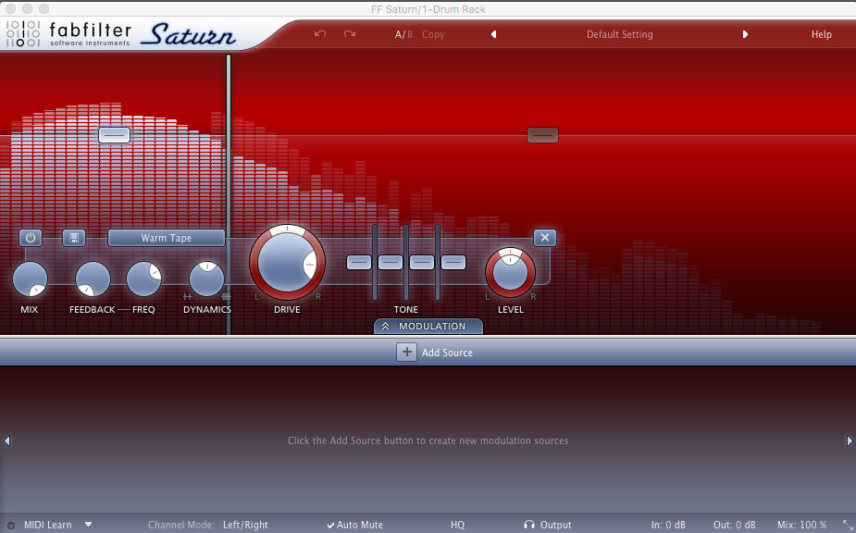This screenshot has width=856, height=533.
Task: Open the Help menu
Action: click(x=821, y=34)
